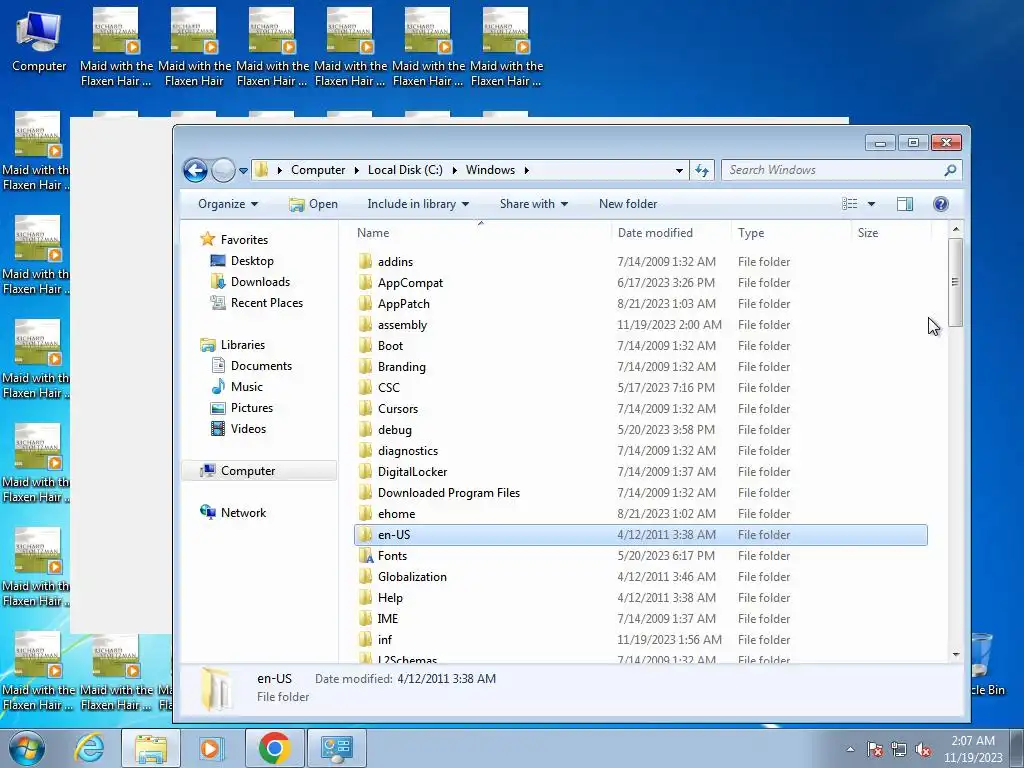Viewport: 1024px width, 768px height.
Task: Sort by the Size column header
Action: tap(868, 232)
